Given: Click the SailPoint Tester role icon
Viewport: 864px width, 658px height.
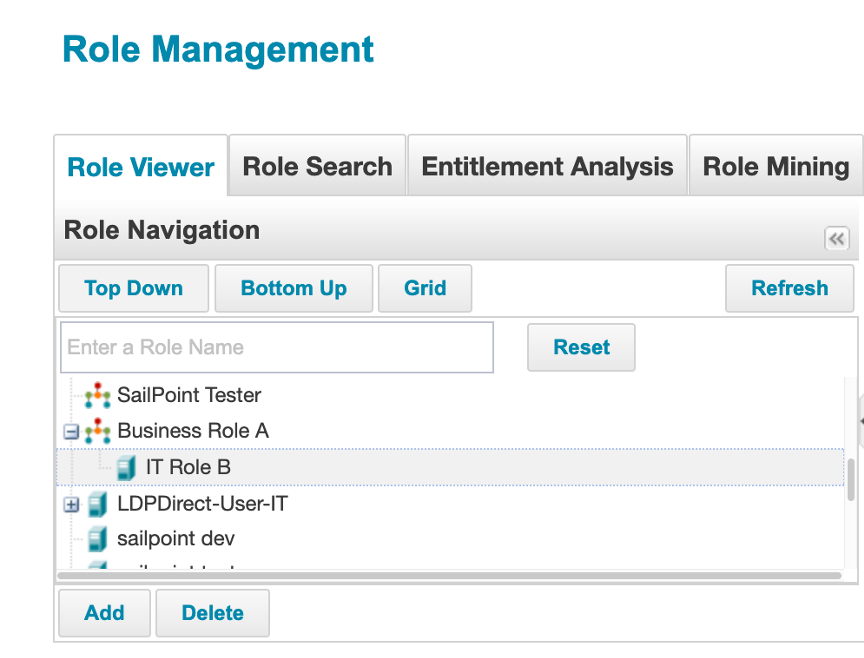Looking at the screenshot, I should tap(97, 396).
